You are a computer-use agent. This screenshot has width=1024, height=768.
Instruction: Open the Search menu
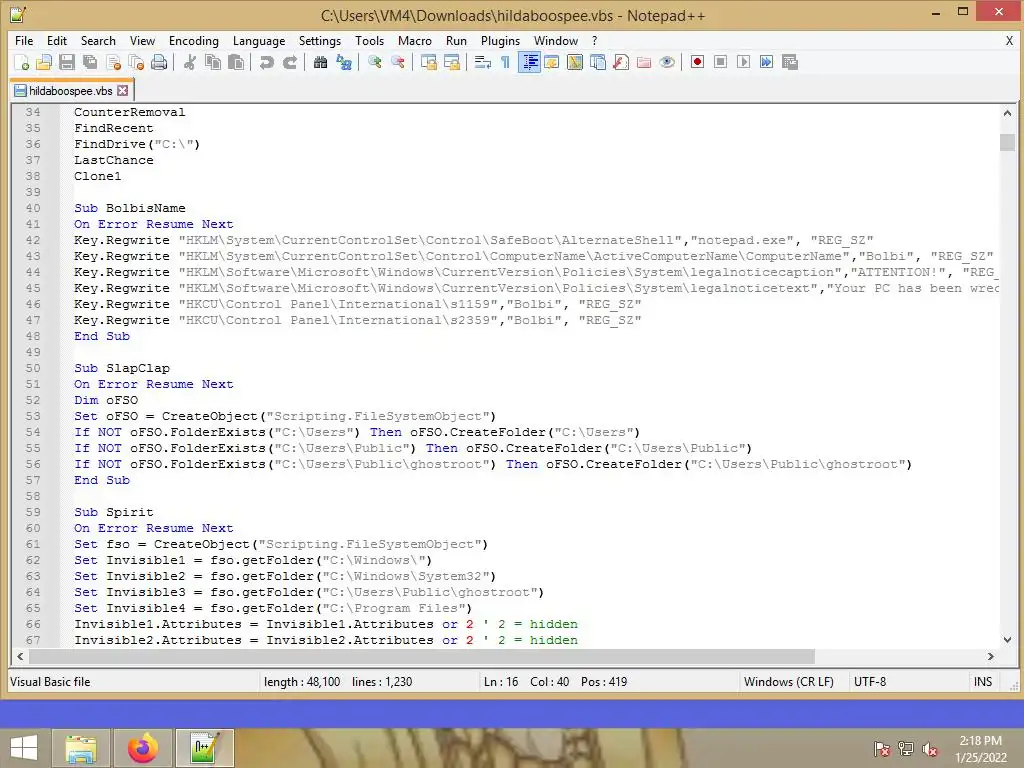98,40
